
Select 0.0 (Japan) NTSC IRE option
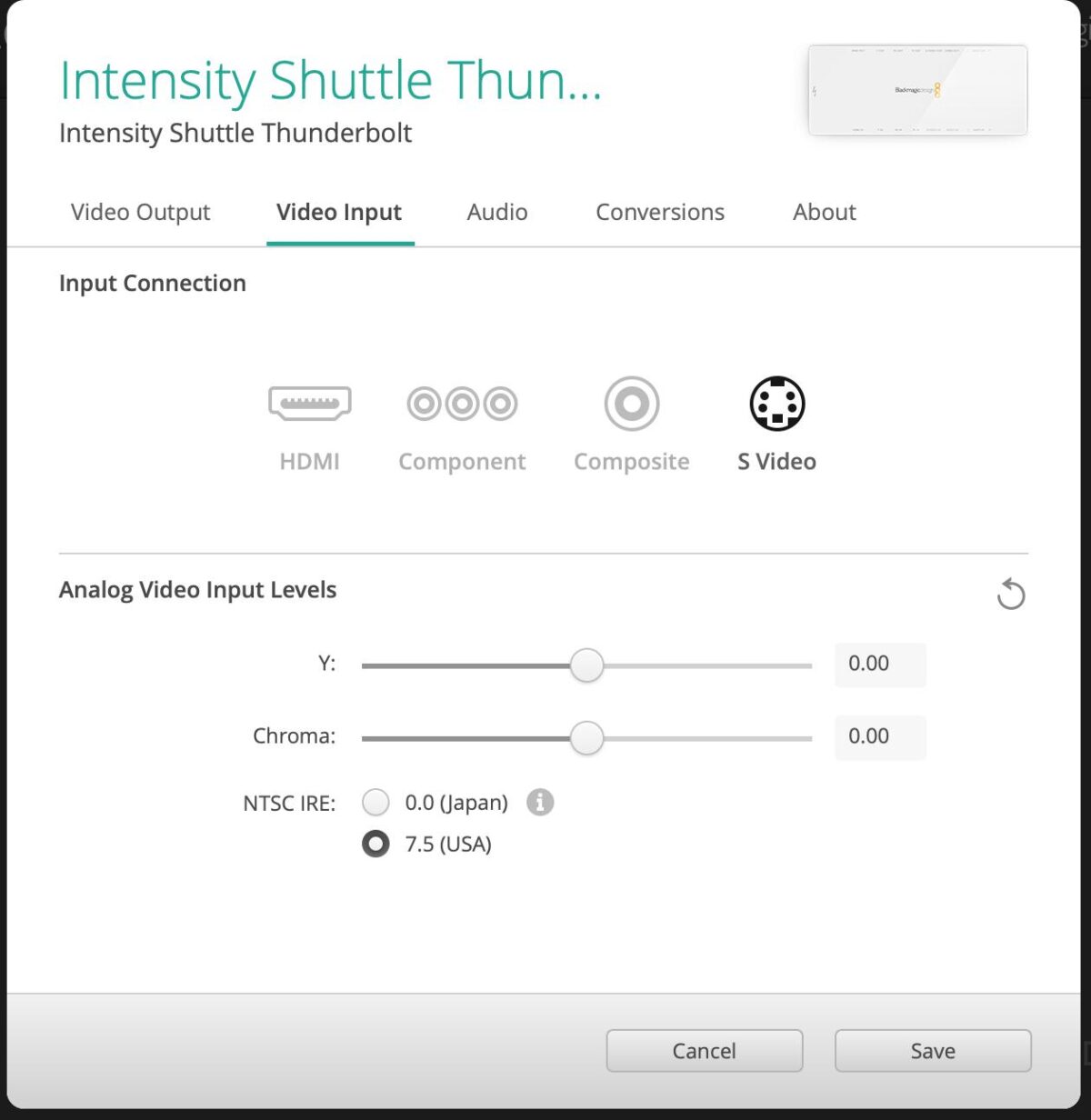(375, 803)
